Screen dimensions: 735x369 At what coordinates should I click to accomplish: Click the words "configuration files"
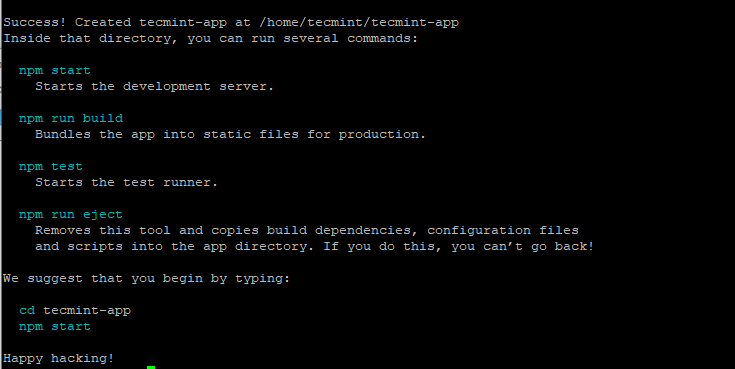(x=502, y=231)
